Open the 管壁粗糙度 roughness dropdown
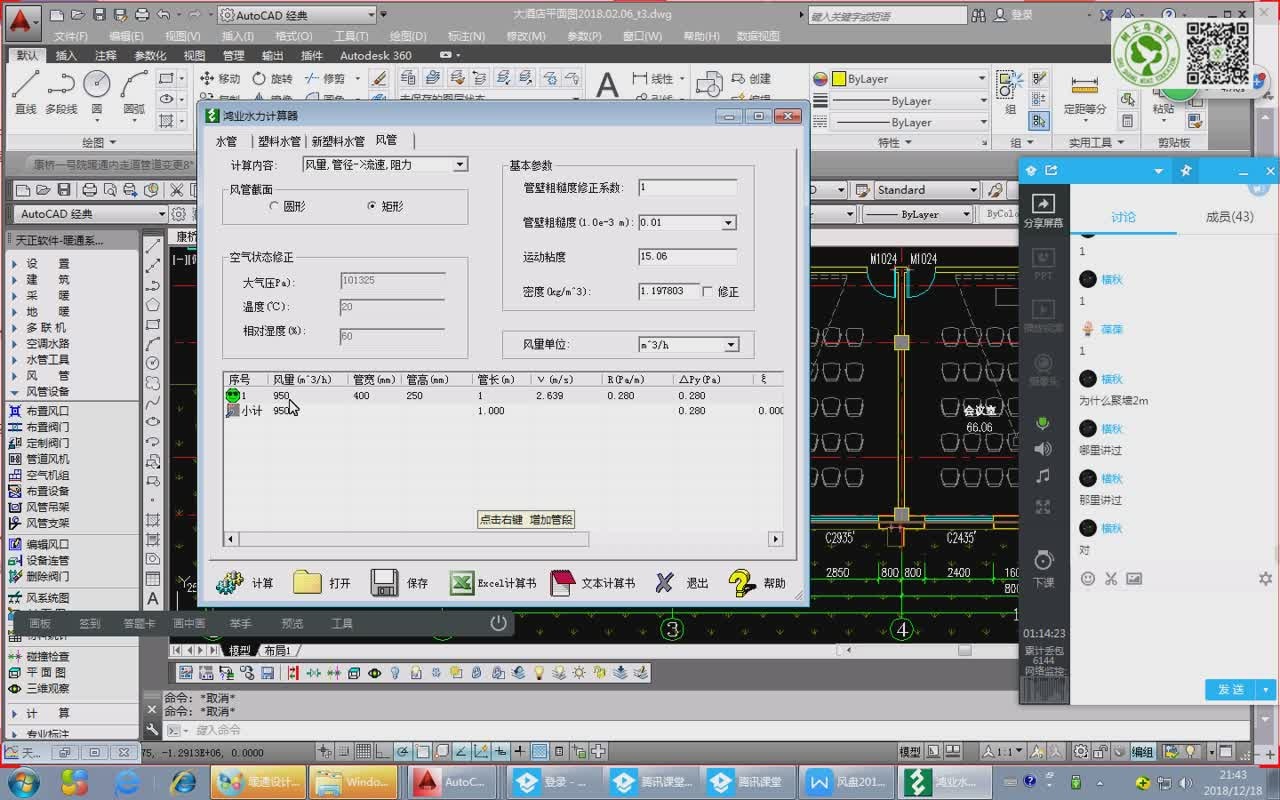Image resolution: width=1280 pixels, height=800 pixels. coord(729,223)
